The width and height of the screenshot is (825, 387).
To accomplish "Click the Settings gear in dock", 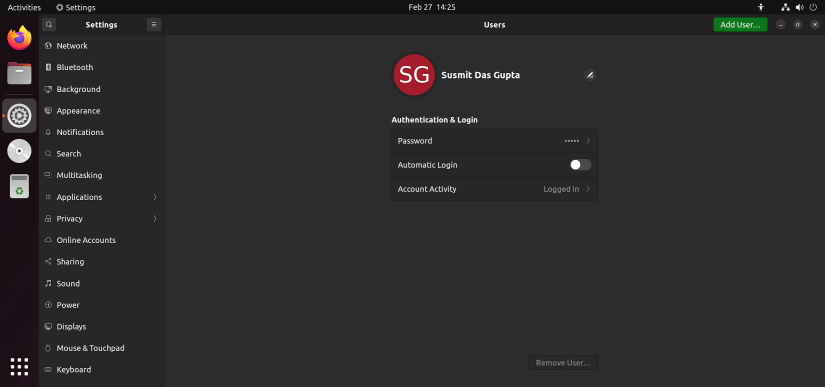I will point(19,116).
